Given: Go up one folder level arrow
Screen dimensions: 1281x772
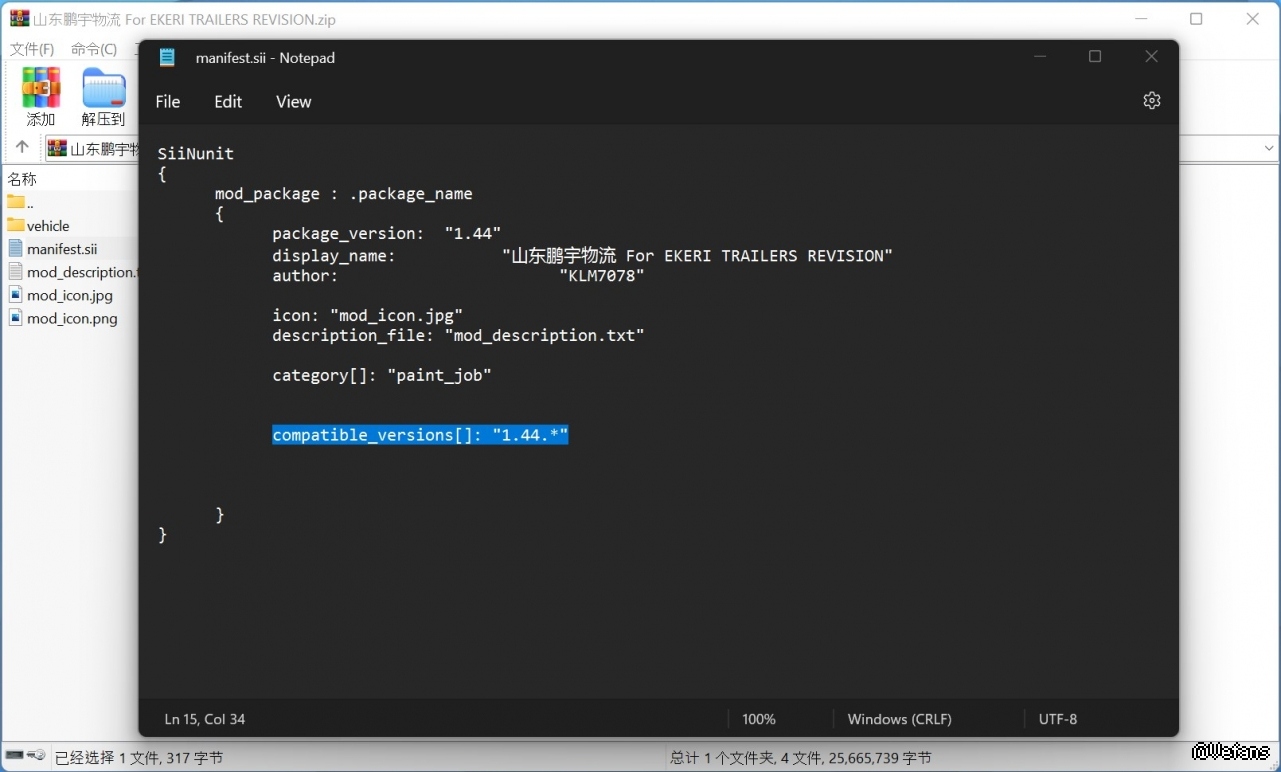Looking at the screenshot, I should point(22,148).
